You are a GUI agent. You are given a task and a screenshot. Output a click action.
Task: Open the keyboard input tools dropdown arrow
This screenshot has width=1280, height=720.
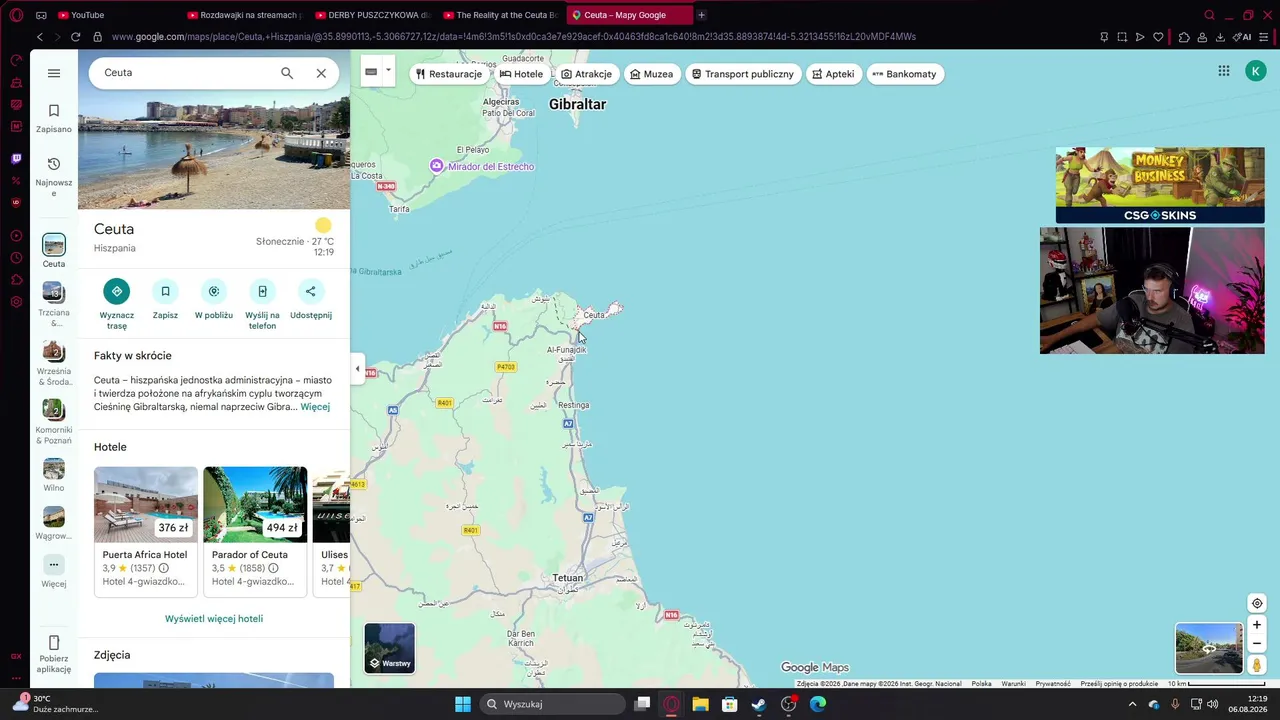(388, 71)
